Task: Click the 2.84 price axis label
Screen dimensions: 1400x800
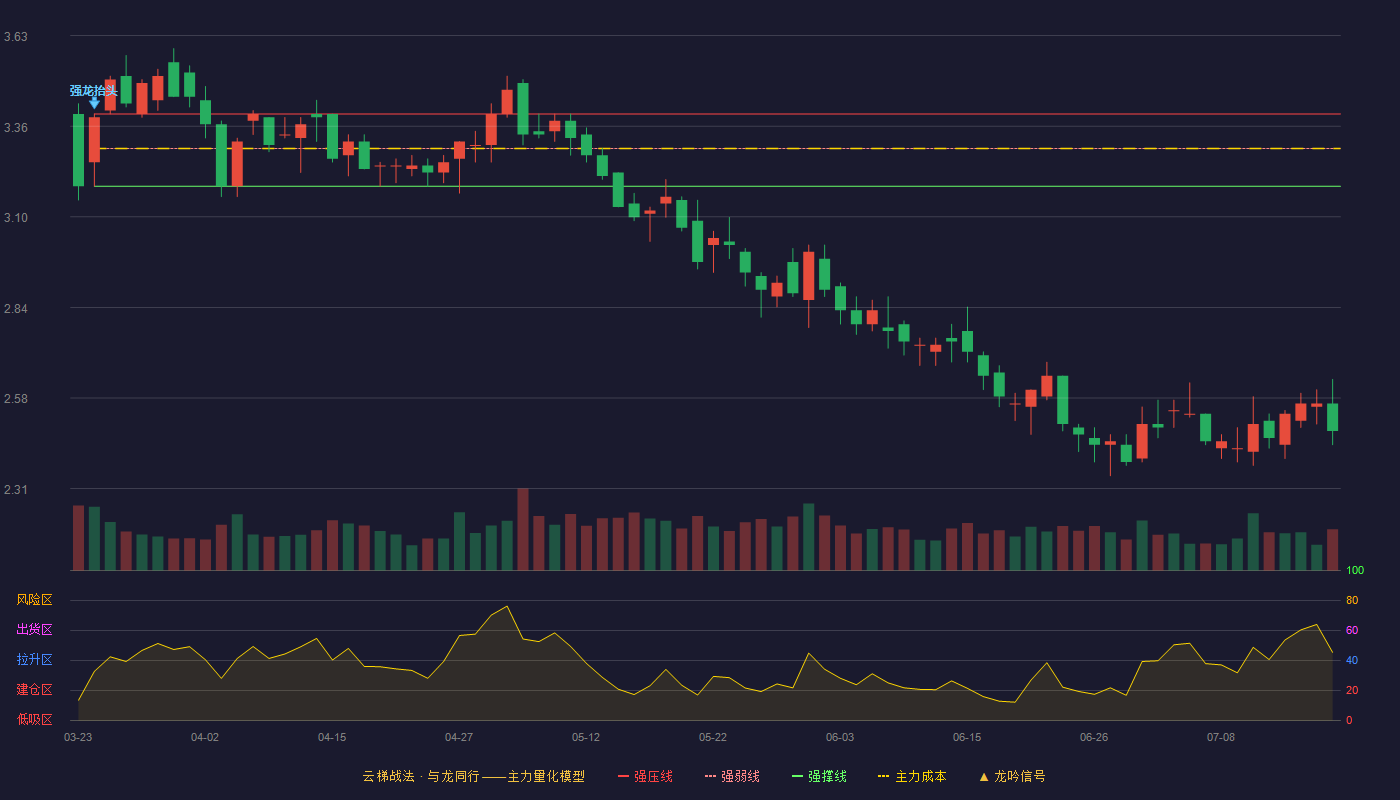Action: pyautogui.click(x=16, y=309)
